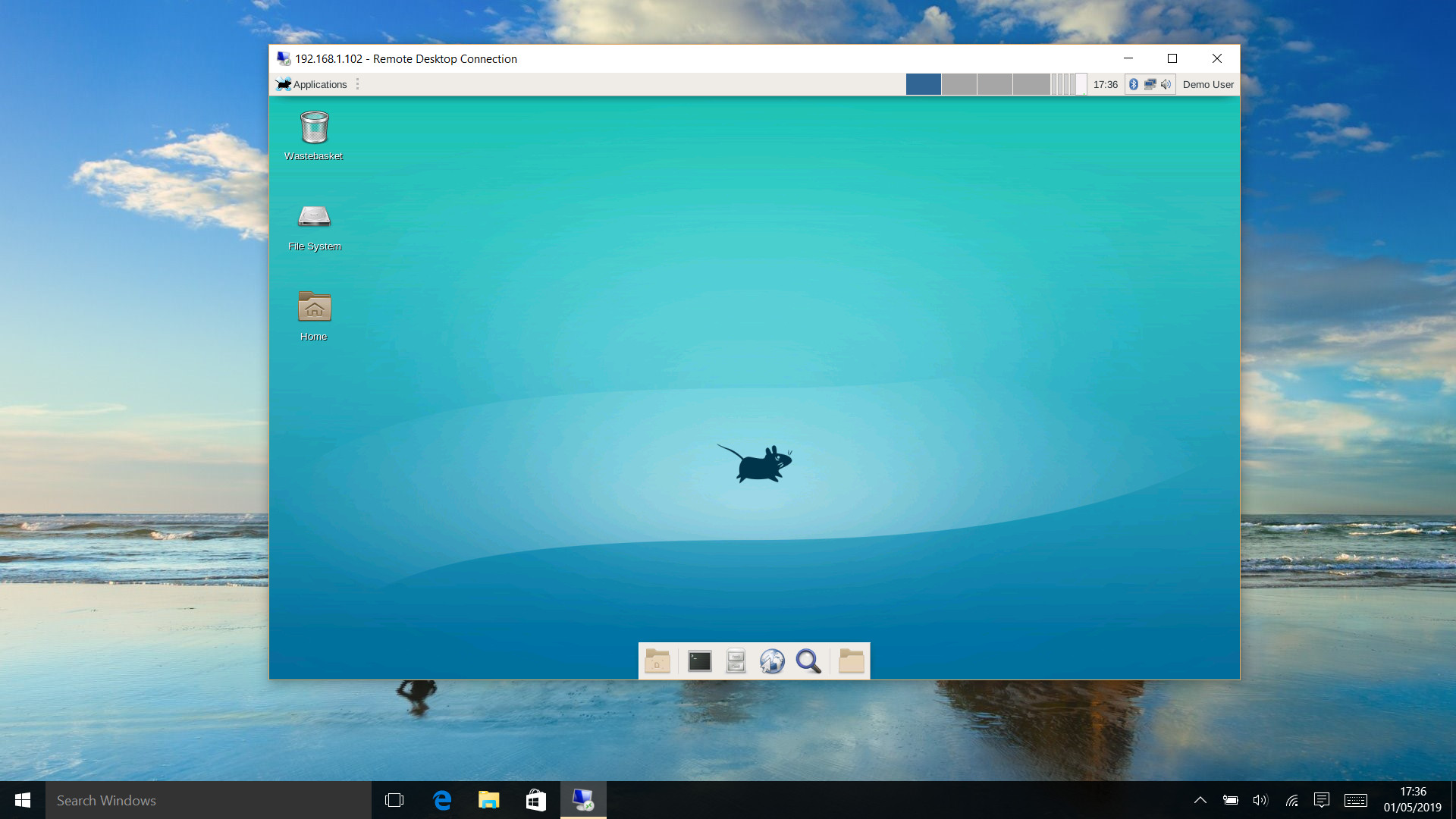
Task: Show hidden icons in Windows system tray
Action: click(1200, 800)
